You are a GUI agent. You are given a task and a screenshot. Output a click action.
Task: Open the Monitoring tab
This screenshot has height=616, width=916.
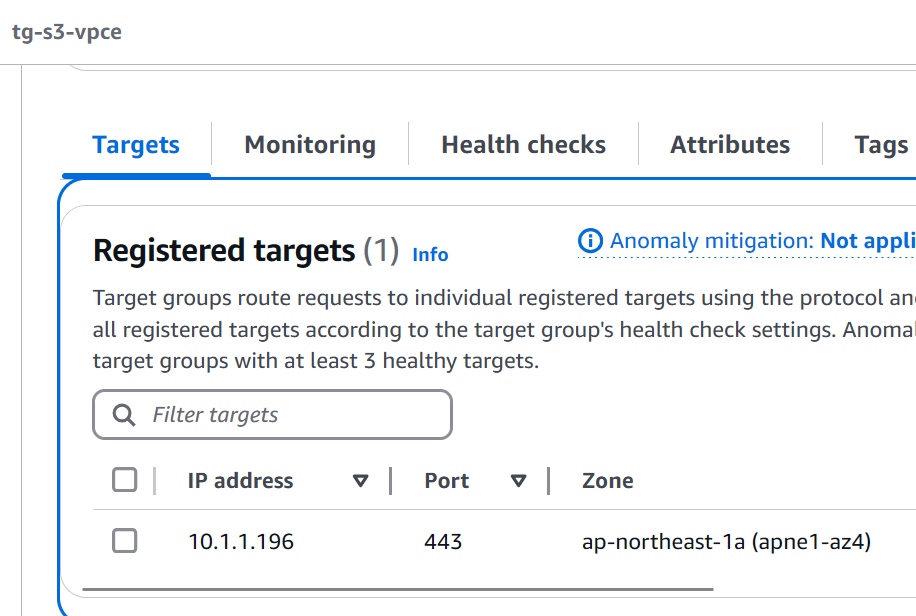pos(310,144)
